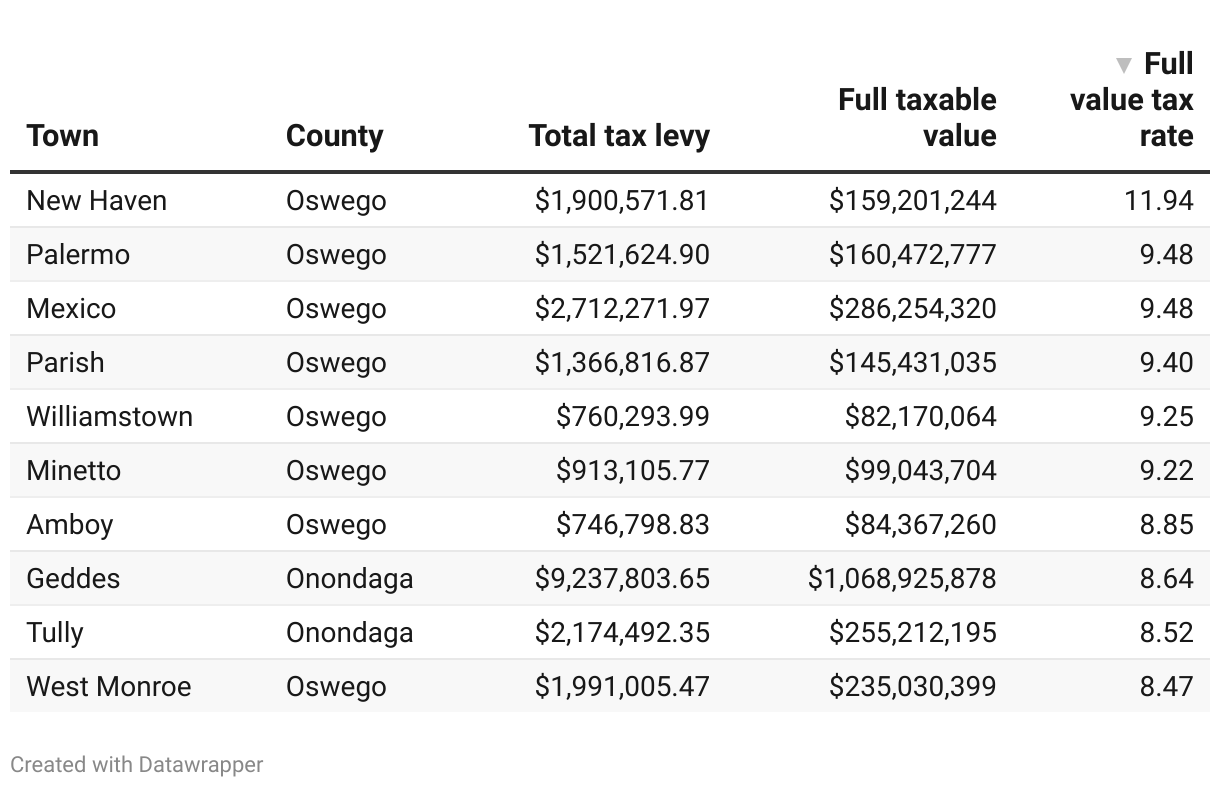The image size is (1220, 788).
Task: Click the Total tax levy column header
Action: [619, 136]
